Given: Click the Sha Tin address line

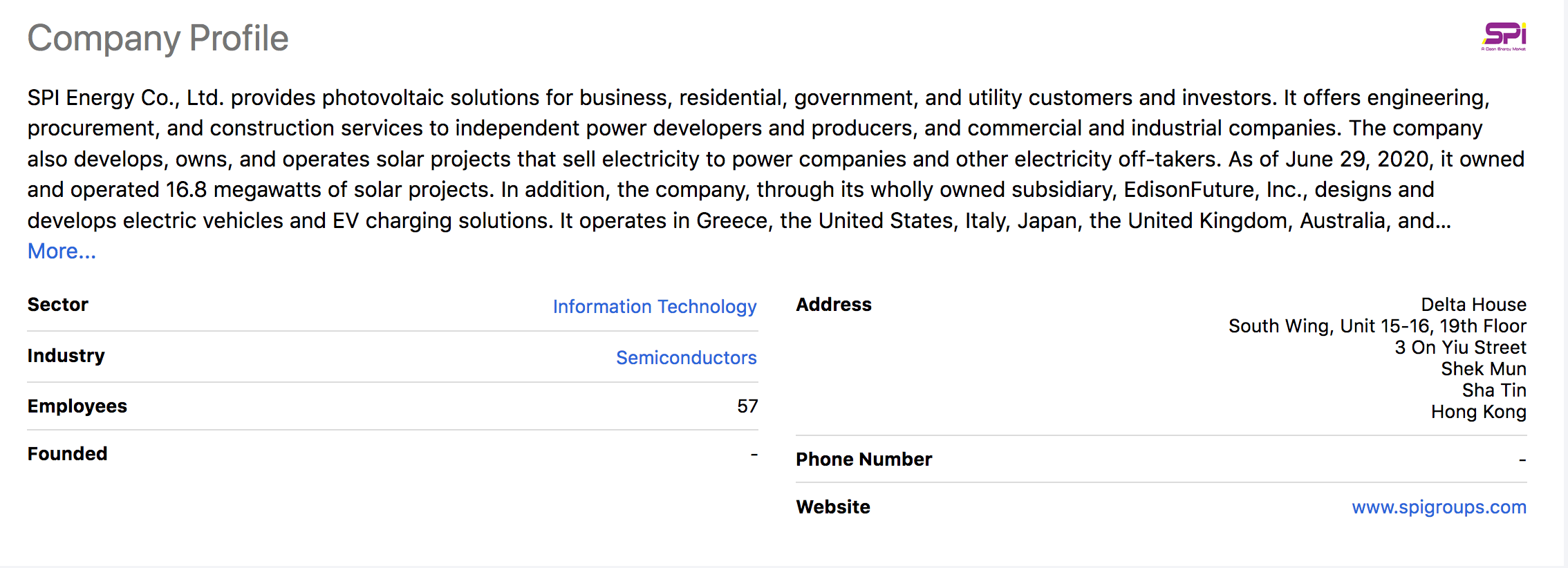Looking at the screenshot, I should click(x=1493, y=390).
